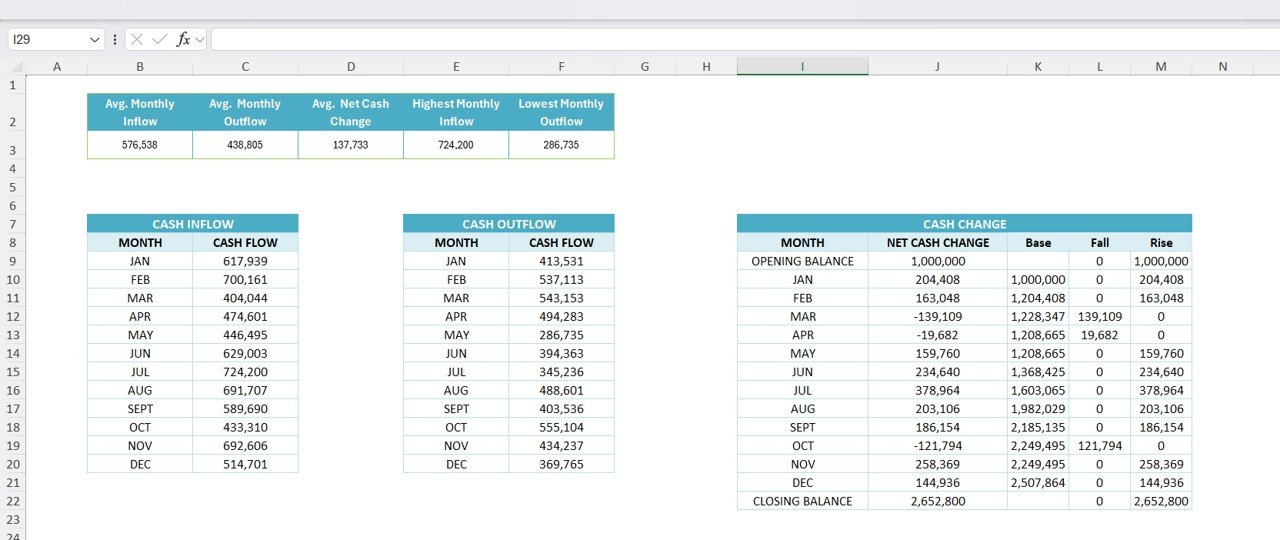Select net cash change value -19,682
Screen dimensions: 1280x540
point(937,335)
